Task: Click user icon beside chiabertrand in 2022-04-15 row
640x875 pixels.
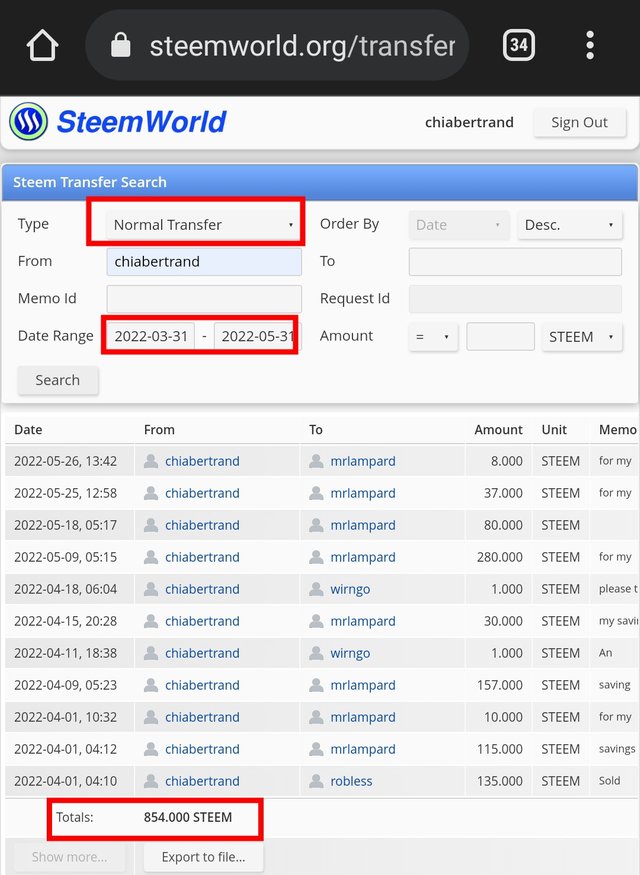Action: click(151, 622)
